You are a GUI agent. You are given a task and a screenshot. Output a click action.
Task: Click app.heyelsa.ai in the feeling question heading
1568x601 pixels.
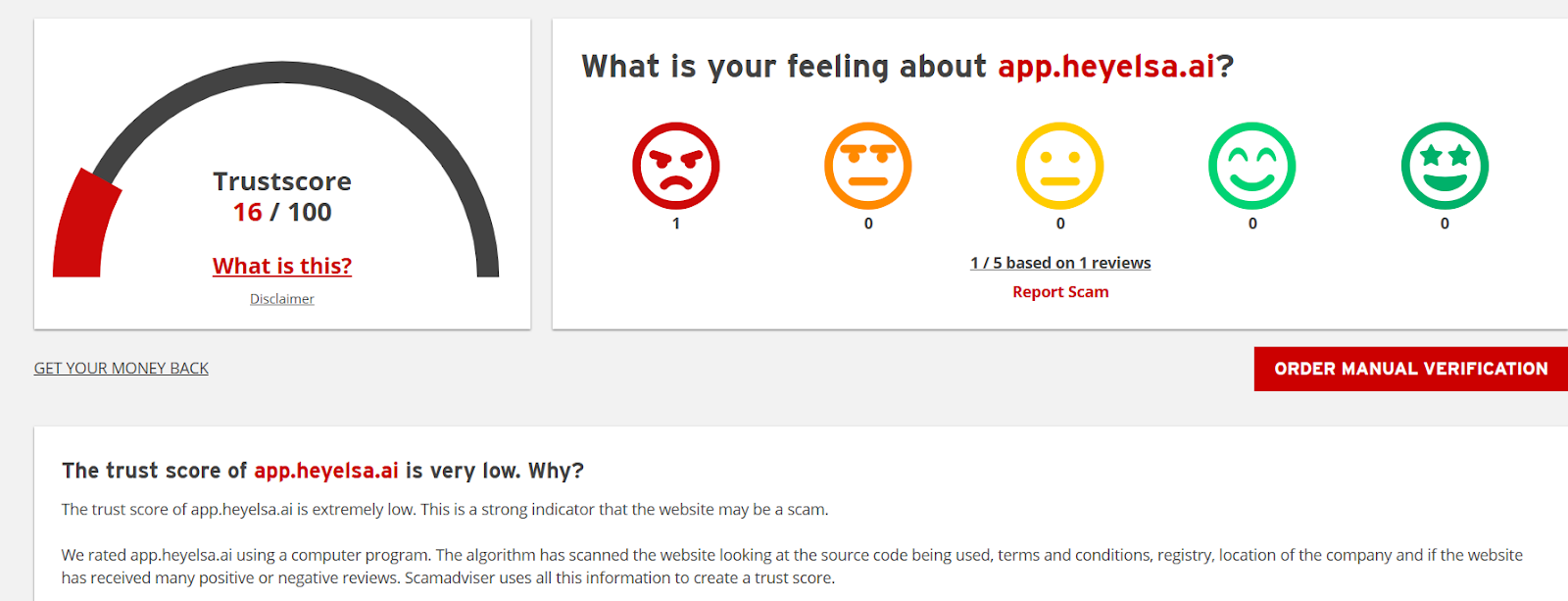pyautogui.click(x=1106, y=66)
